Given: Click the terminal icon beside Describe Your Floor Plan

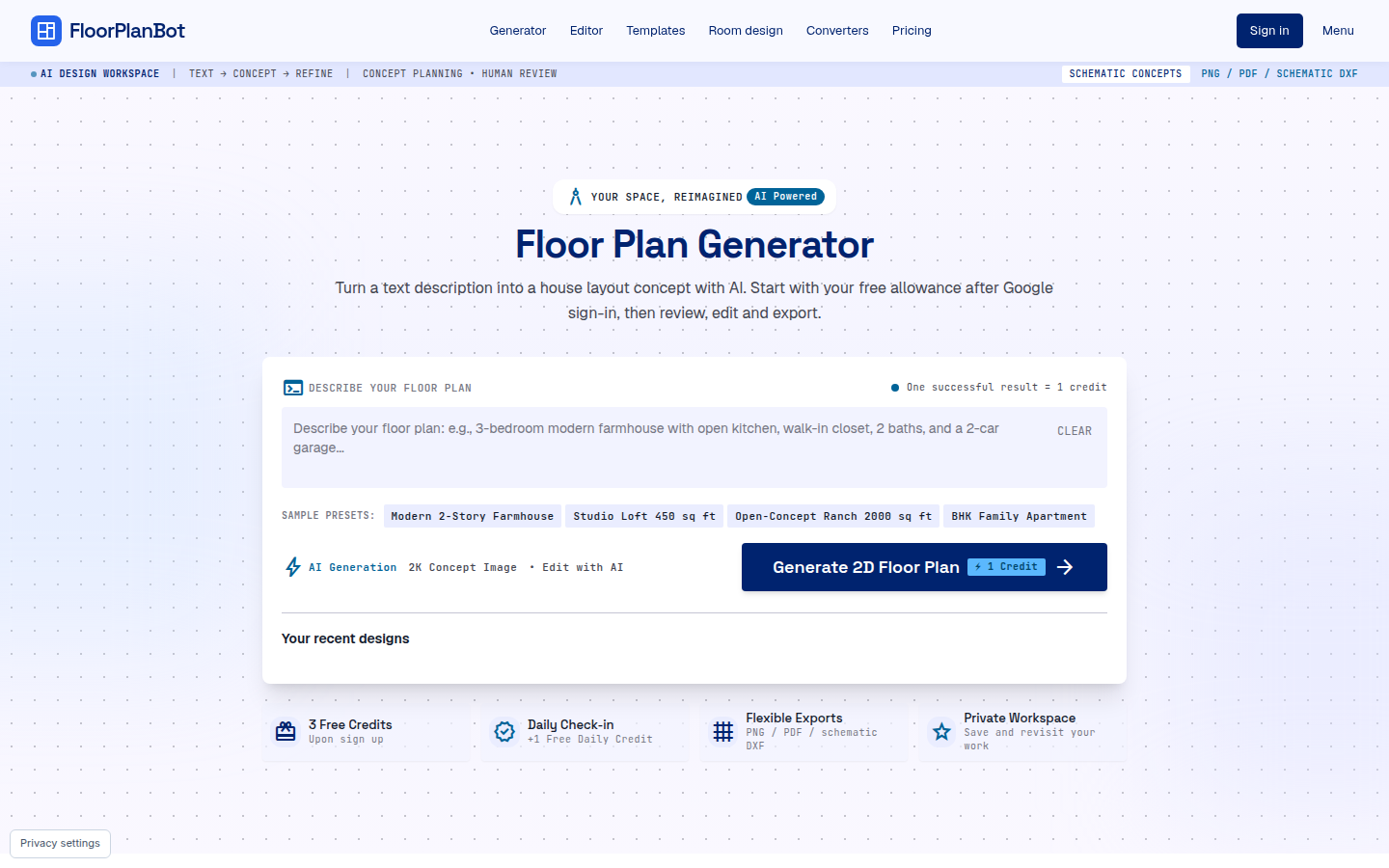Looking at the screenshot, I should point(293,388).
